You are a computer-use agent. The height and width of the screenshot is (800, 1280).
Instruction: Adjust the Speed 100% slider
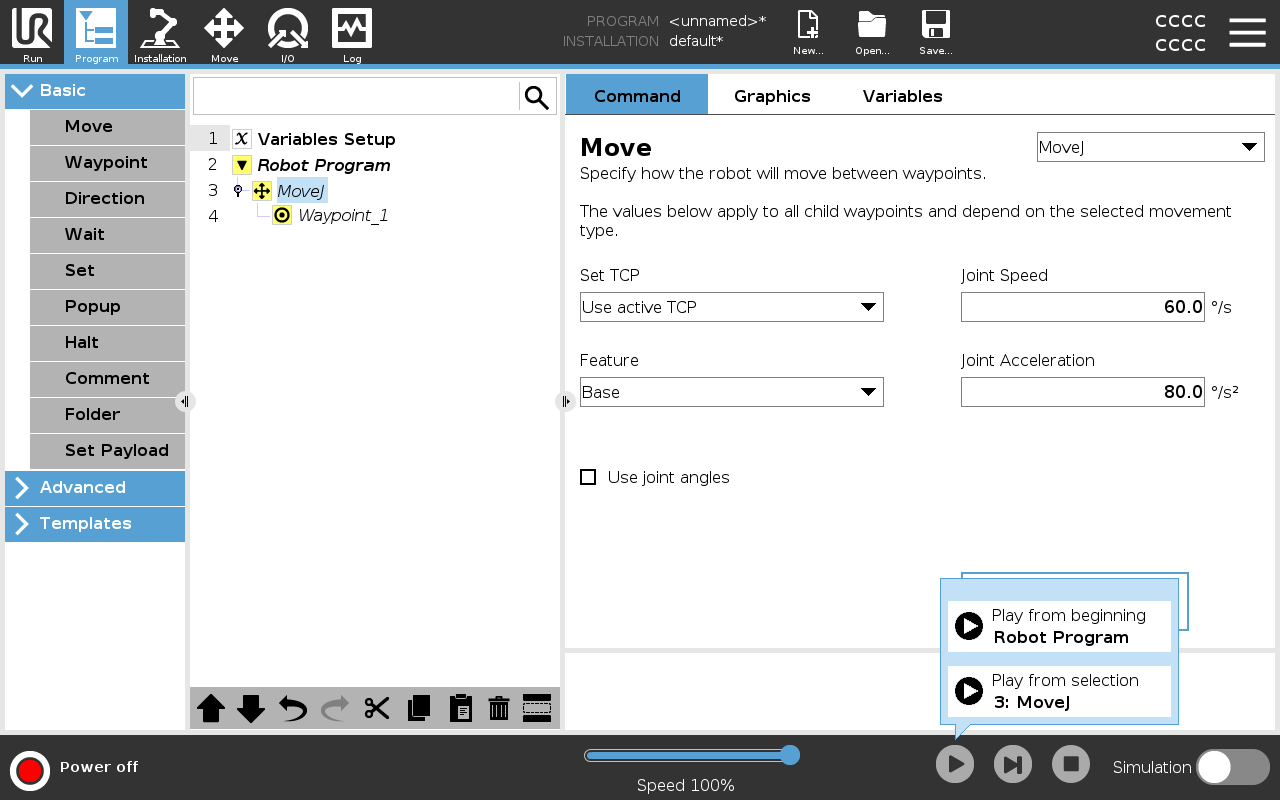[x=791, y=756]
